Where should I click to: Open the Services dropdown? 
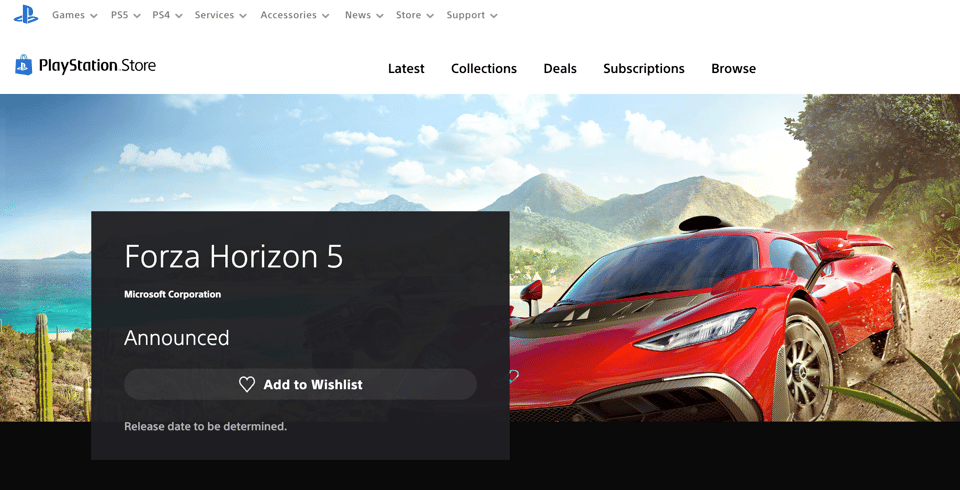[x=221, y=15]
